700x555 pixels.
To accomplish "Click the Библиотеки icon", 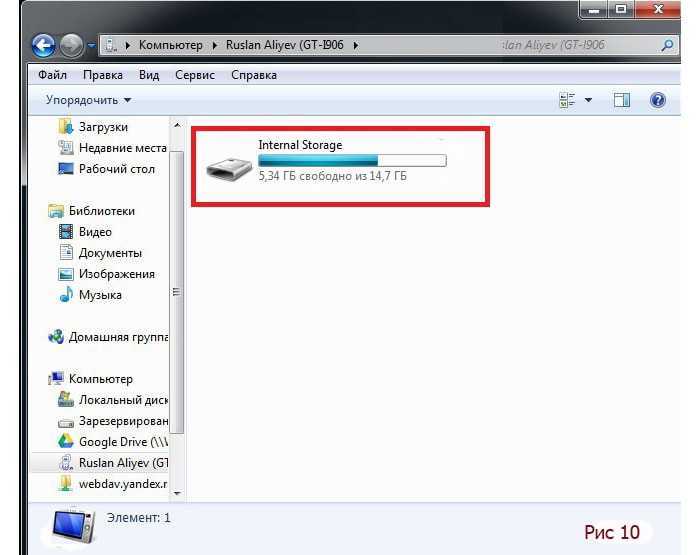I will (x=56, y=211).
